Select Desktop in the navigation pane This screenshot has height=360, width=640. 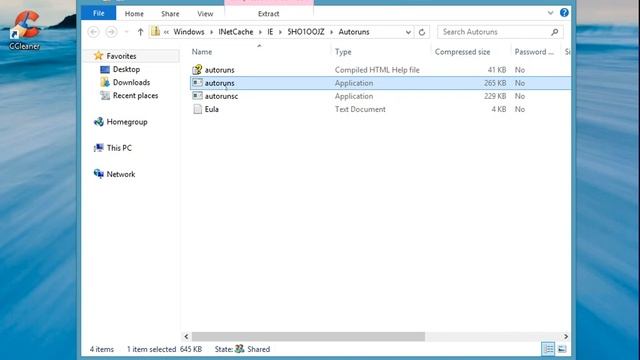pos(126,69)
